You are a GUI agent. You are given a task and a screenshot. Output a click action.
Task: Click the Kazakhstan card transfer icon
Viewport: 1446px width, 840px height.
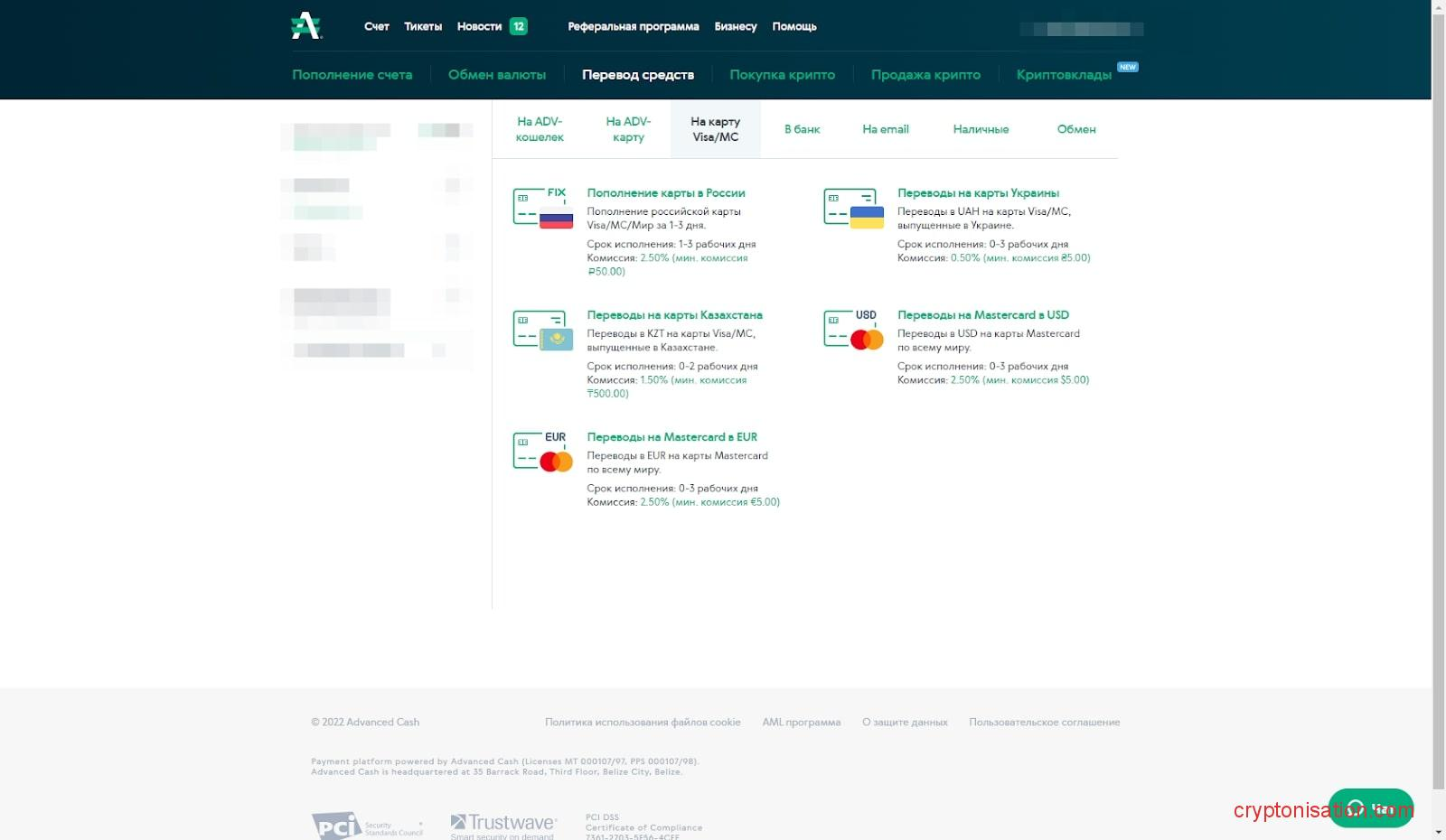click(543, 331)
